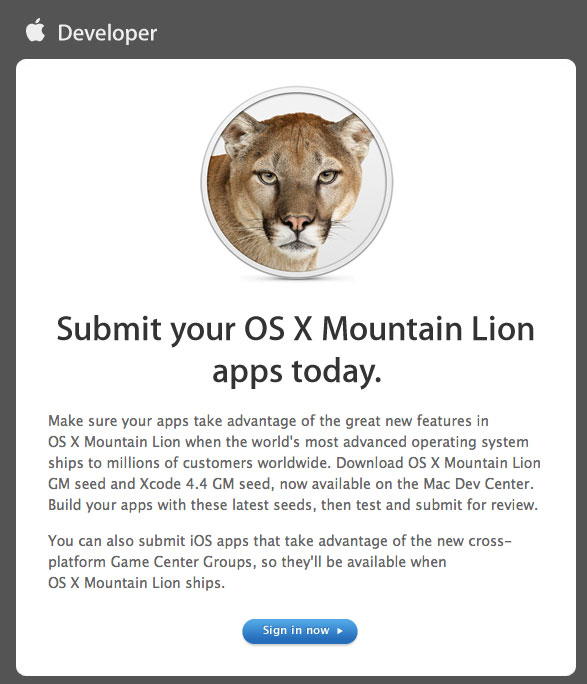Click the arrow on the Sign in button
Viewport: 587px width, 684px height.
tap(340, 631)
